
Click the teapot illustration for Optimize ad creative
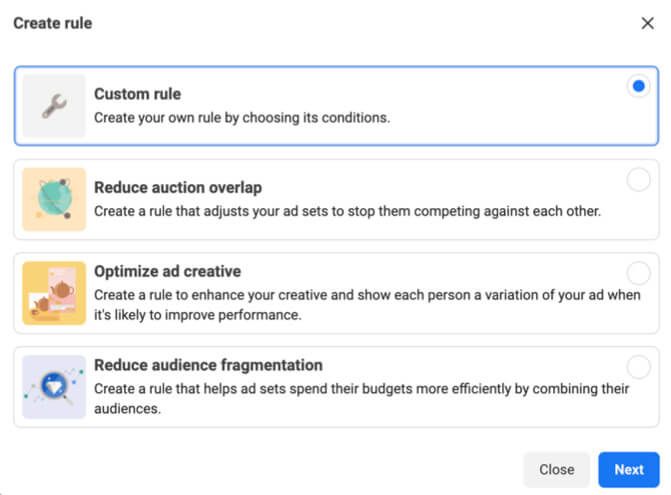pyautogui.click(x=54, y=293)
